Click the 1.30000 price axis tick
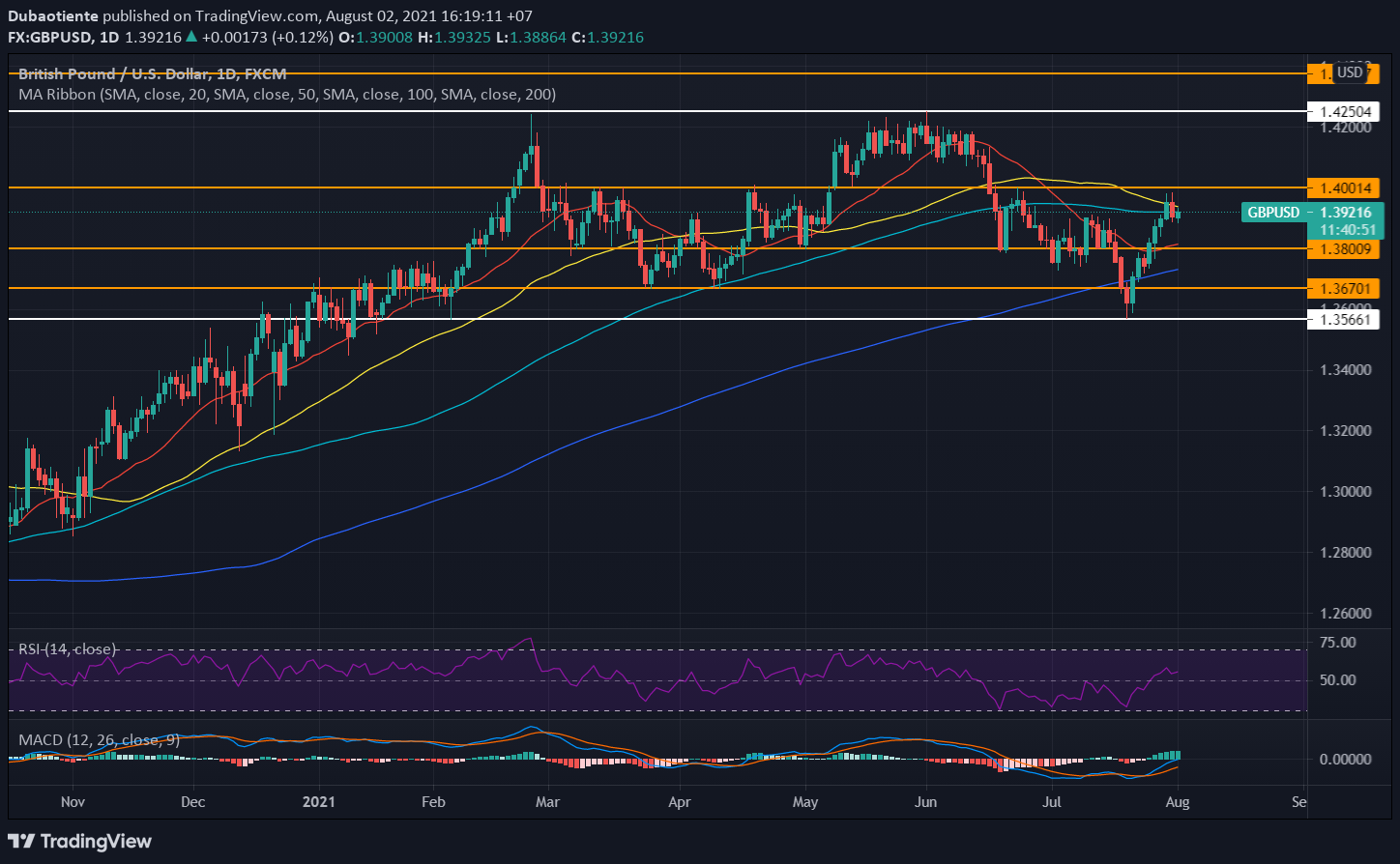 coord(1345,492)
